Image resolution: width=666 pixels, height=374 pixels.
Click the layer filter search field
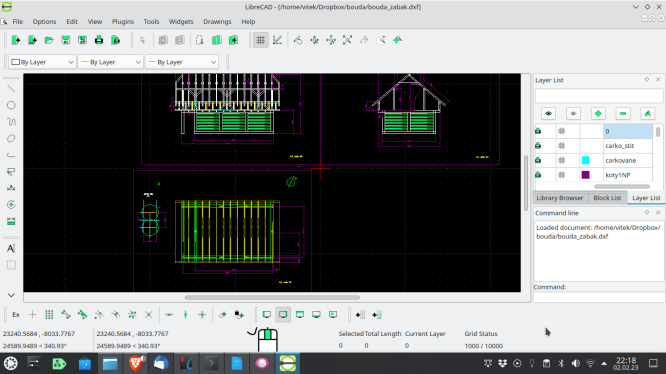[x=599, y=96]
